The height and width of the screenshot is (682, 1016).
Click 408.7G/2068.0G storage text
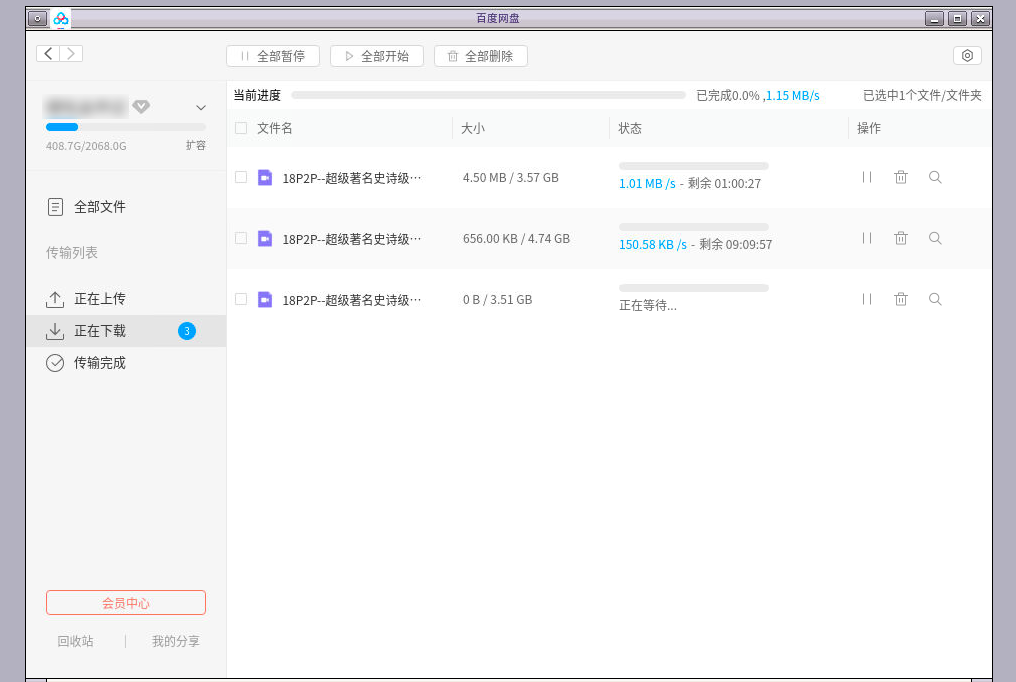(x=86, y=146)
